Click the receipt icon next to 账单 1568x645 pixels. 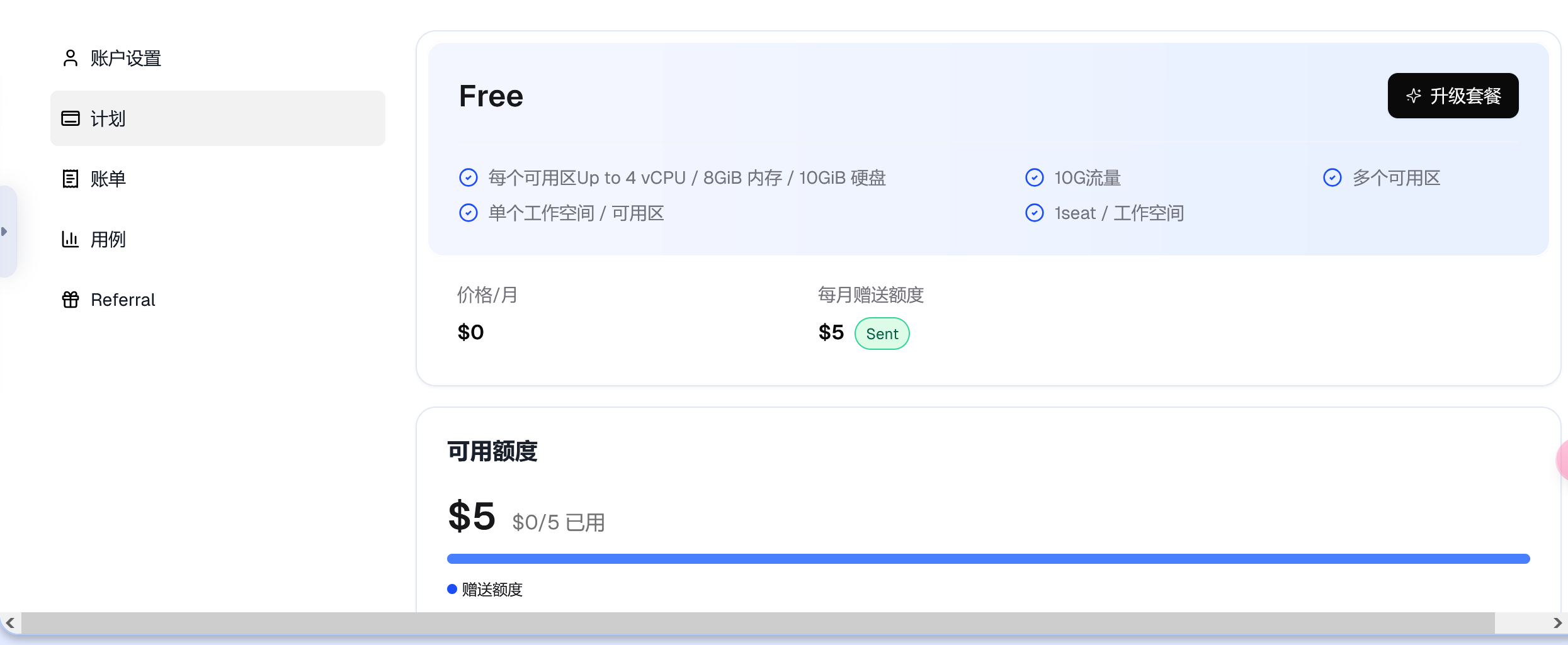tap(71, 179)
